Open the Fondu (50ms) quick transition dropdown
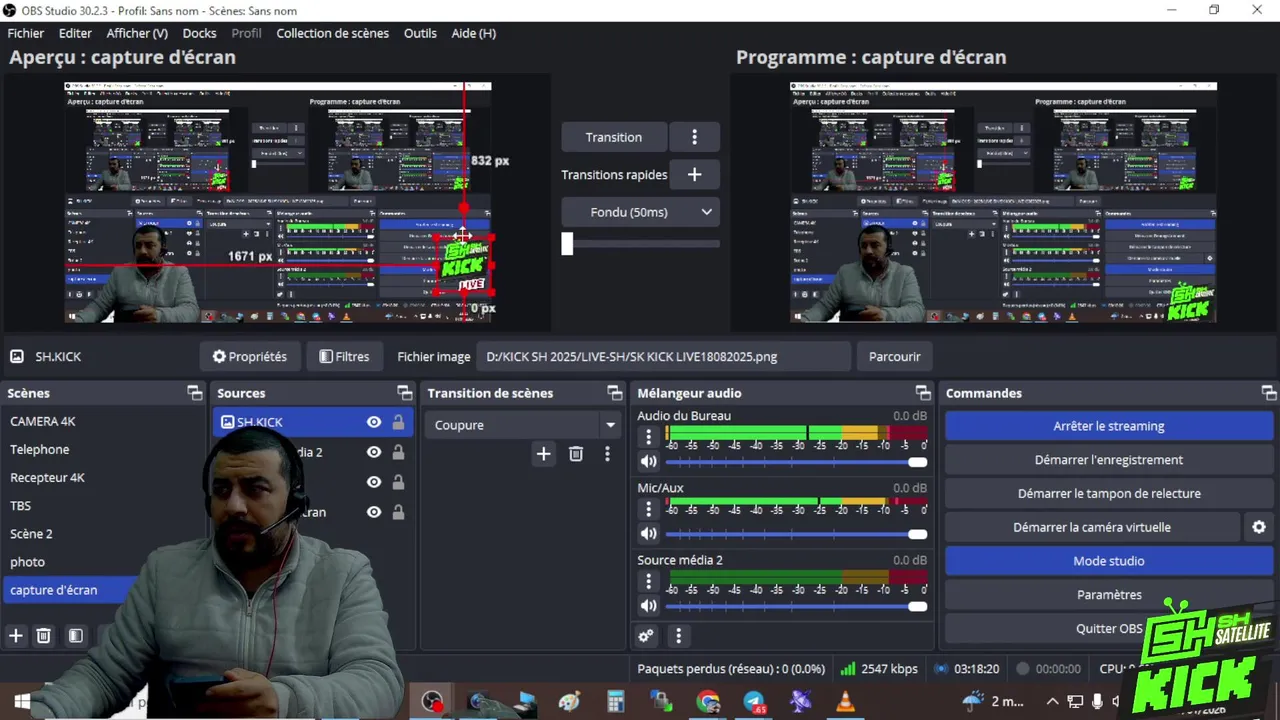 (x=640, y=212)
